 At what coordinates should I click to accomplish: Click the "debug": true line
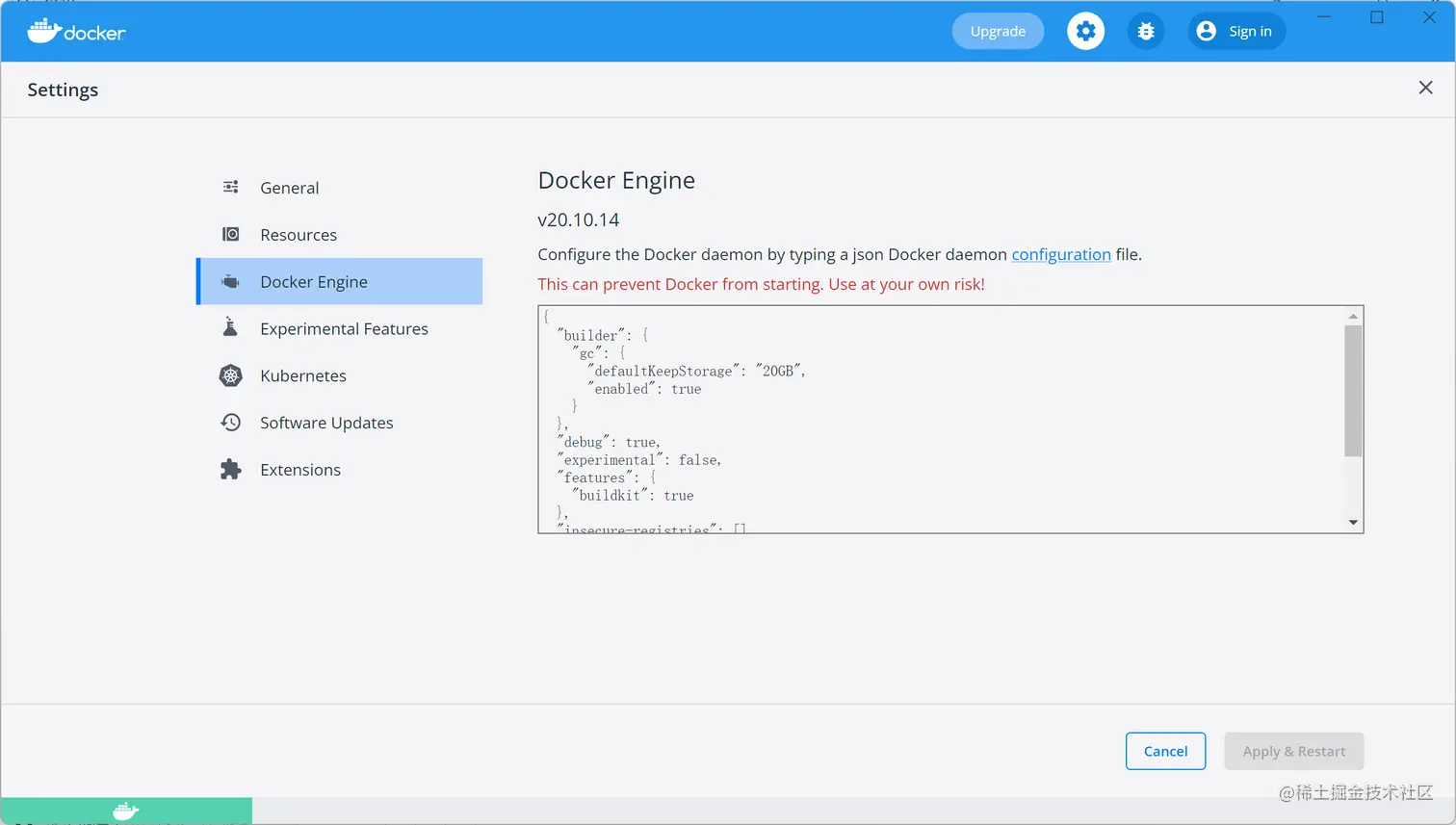coord(609,442)
